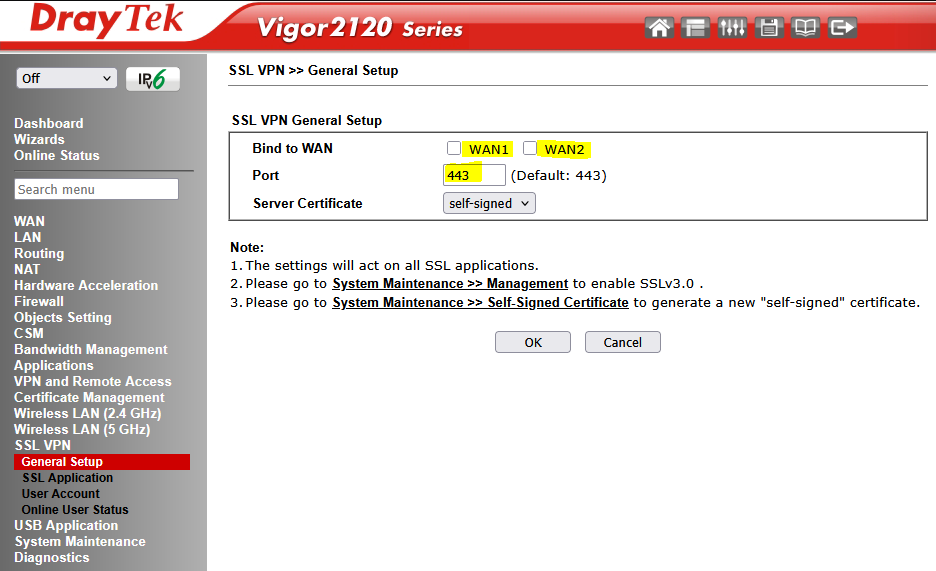Viewport: 936px width, 571px height.
Task: Collapse the SSL VPN menu
Action: click(42, 446)
